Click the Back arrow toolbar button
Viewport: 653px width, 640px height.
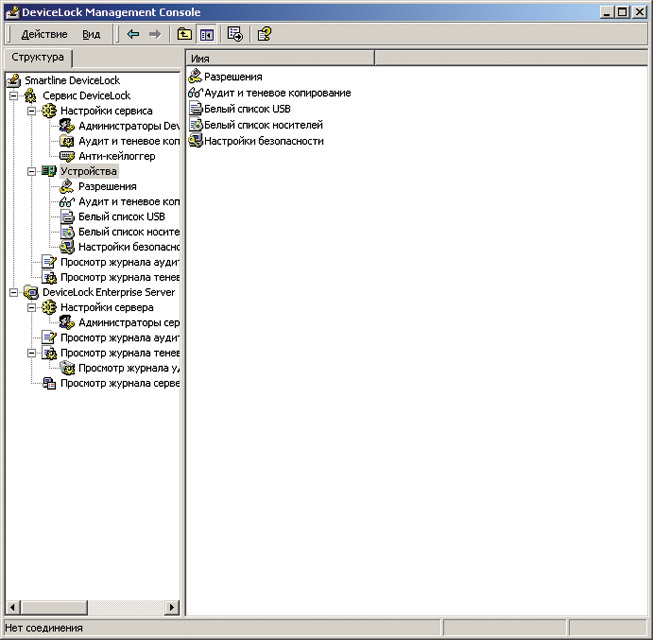tap(133, 34)
